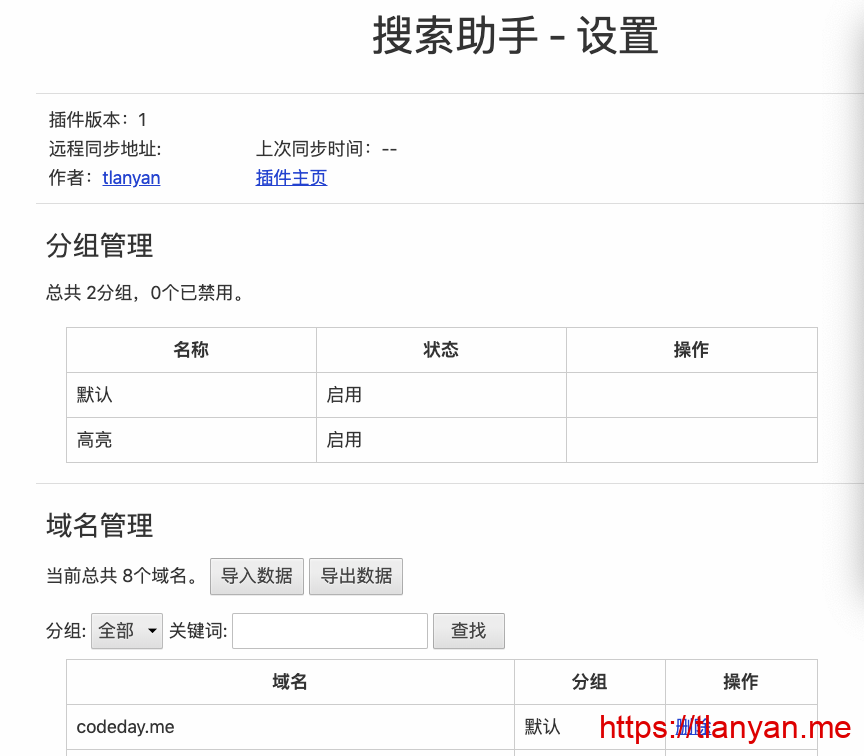Click the 域名 column header

coord(290,682)
